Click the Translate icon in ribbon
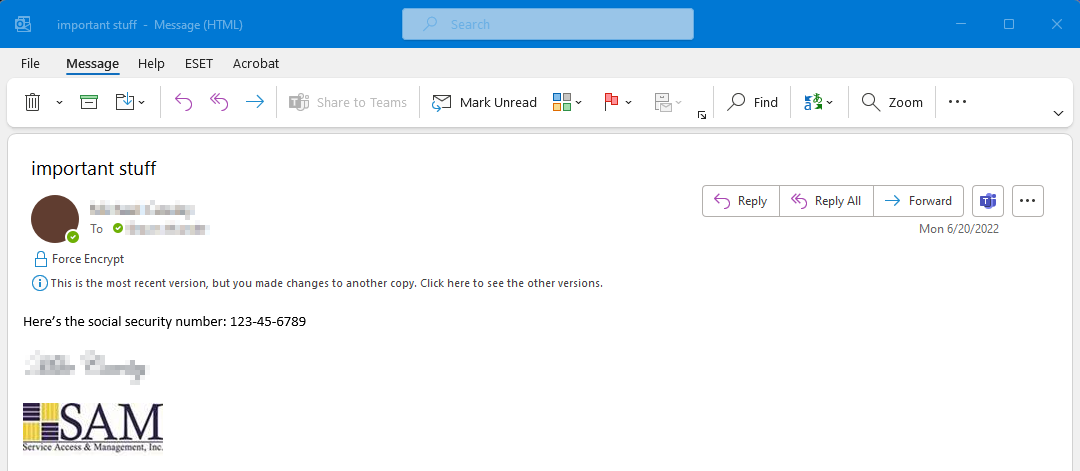This screenshot has width=1080, height=471. (x=814, y=102)
